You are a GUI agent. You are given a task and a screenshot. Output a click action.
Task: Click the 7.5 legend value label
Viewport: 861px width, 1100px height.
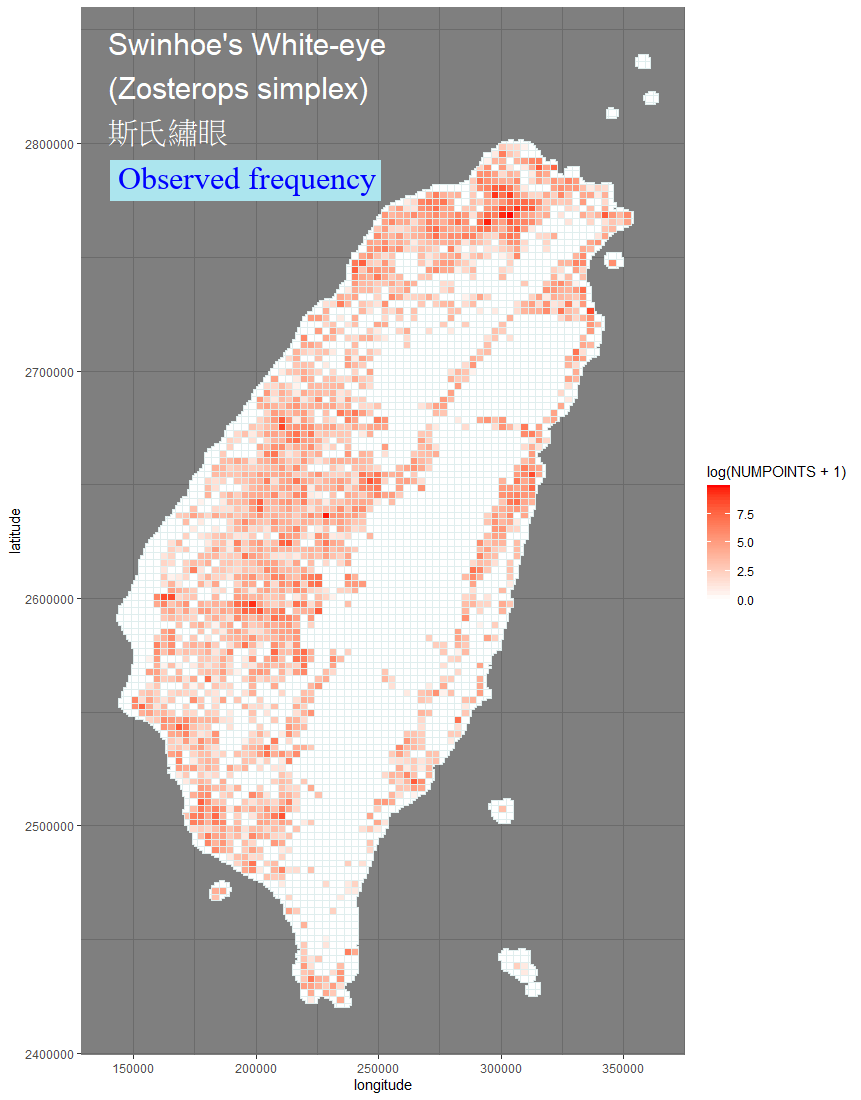coord(745,515)
